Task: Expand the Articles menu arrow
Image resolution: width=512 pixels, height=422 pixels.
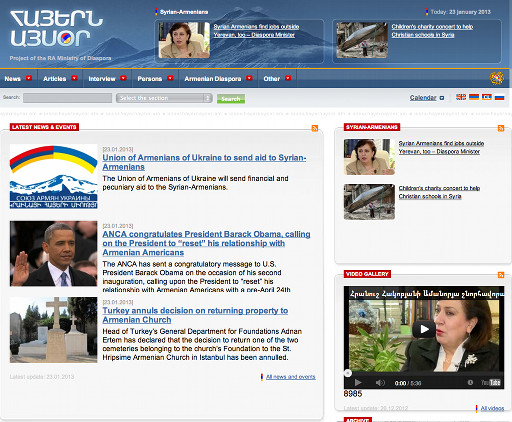Action: (74, 78)
